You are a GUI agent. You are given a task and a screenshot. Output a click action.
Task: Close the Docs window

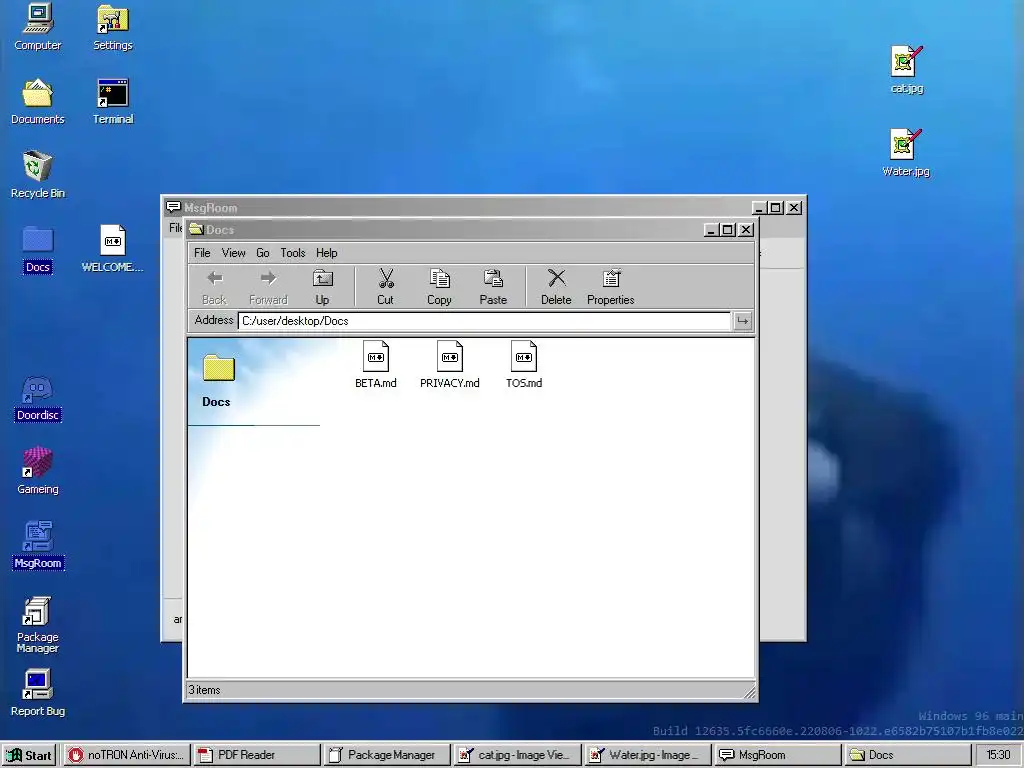(746, 230)
